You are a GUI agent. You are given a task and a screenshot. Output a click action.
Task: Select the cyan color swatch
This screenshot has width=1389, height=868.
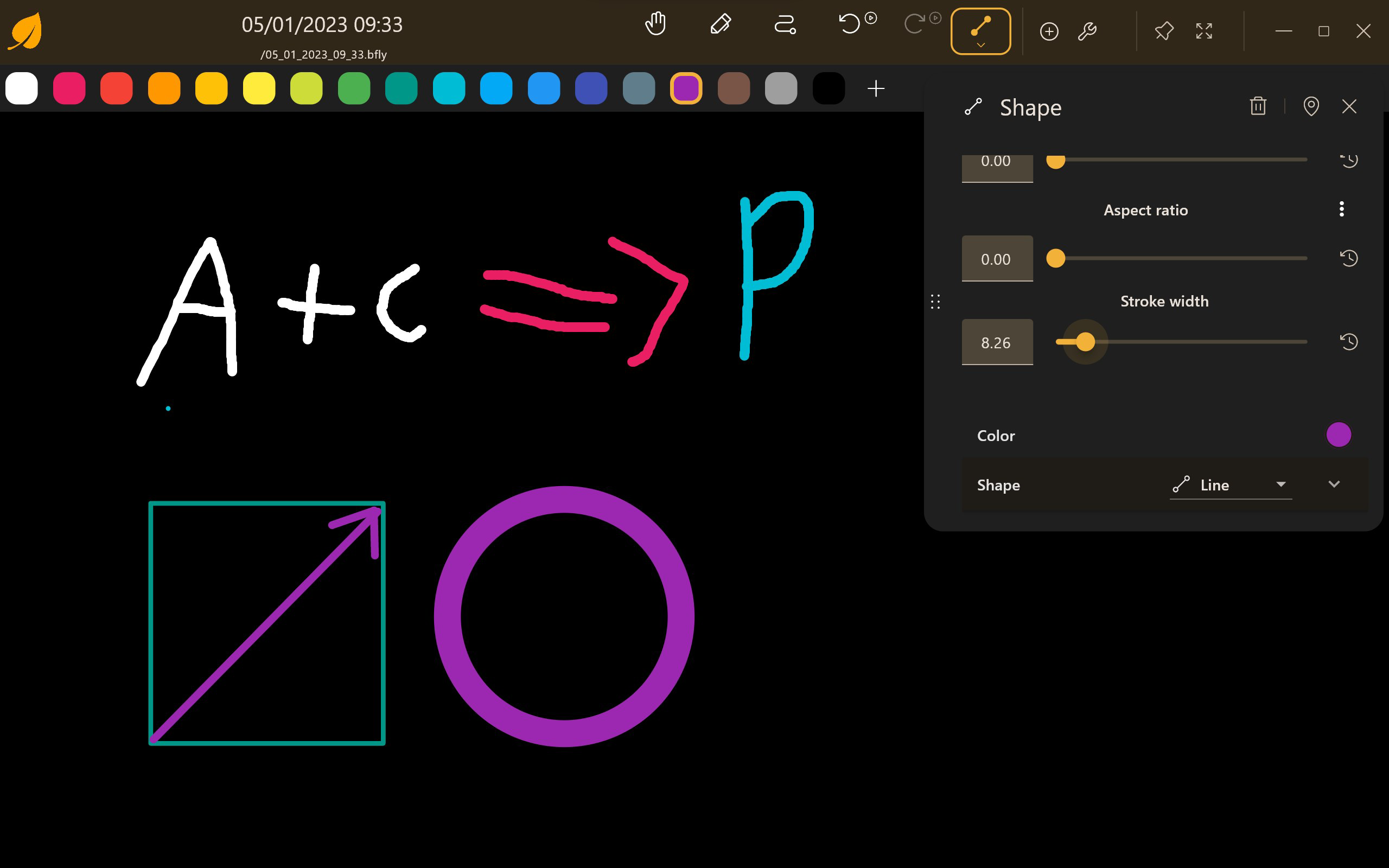coord(449,88)
